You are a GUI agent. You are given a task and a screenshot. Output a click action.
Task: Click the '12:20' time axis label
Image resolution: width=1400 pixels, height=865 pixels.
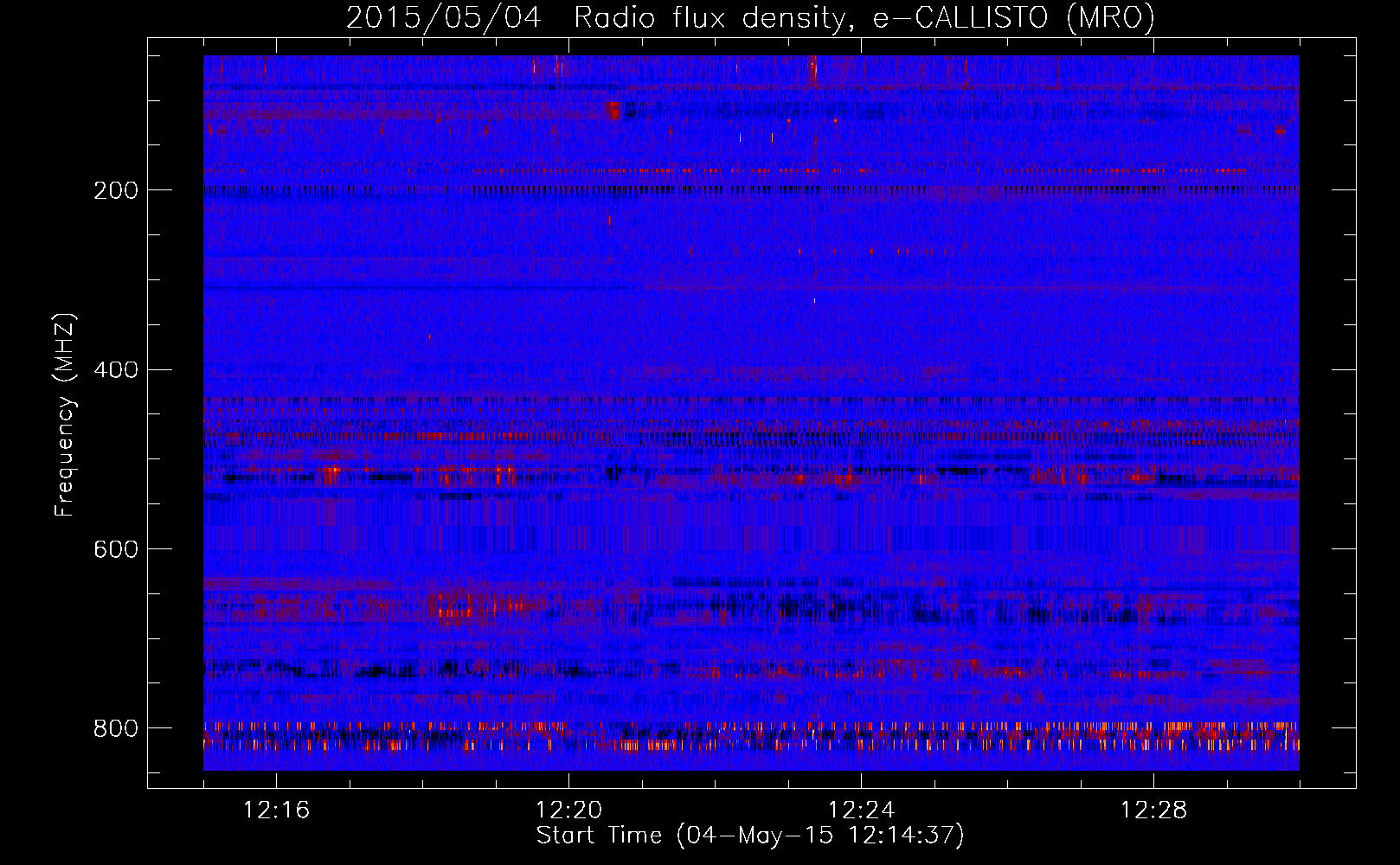click(568, 811)
